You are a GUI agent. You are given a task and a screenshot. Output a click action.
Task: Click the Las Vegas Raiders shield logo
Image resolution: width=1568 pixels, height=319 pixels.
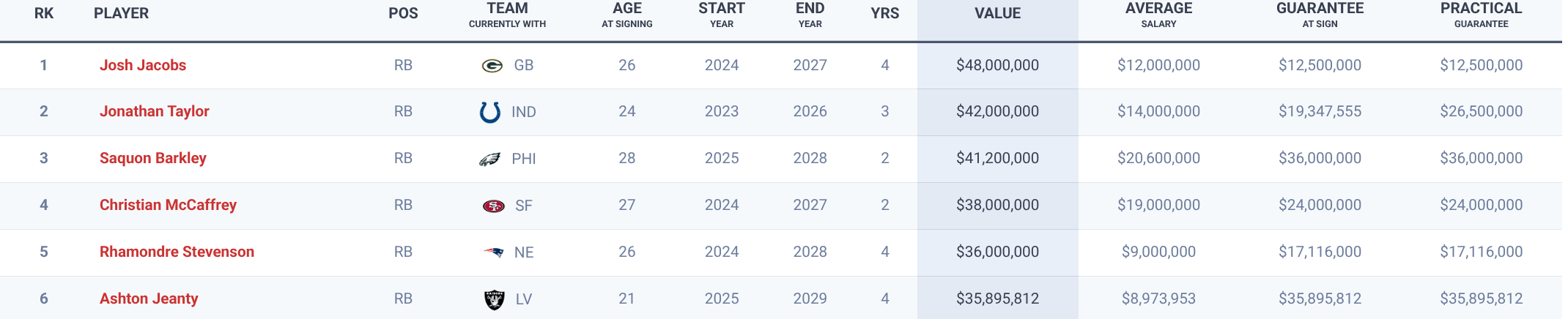(495, 299)
